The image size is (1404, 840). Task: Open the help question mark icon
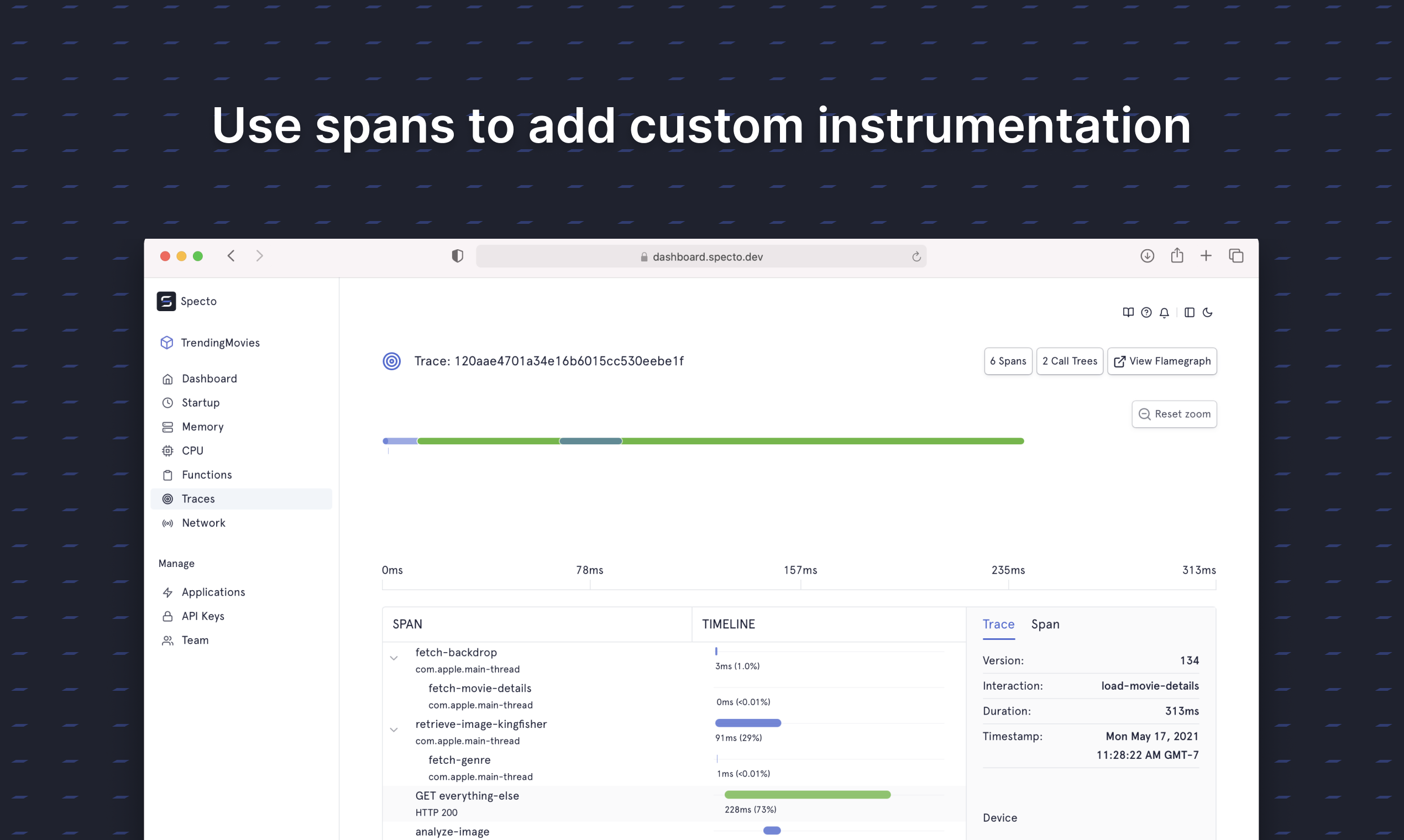coord(1146,312)
